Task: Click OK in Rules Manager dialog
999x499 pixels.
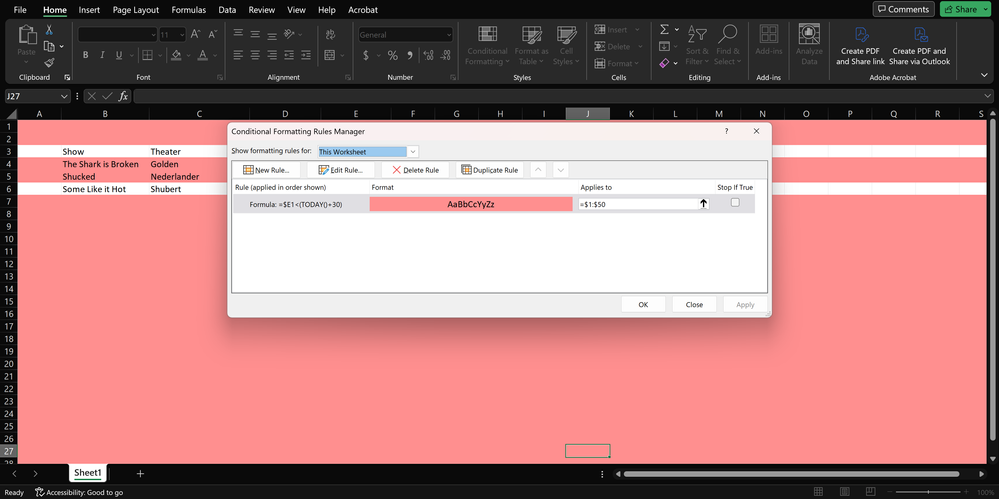Action: tap(643, 305)
